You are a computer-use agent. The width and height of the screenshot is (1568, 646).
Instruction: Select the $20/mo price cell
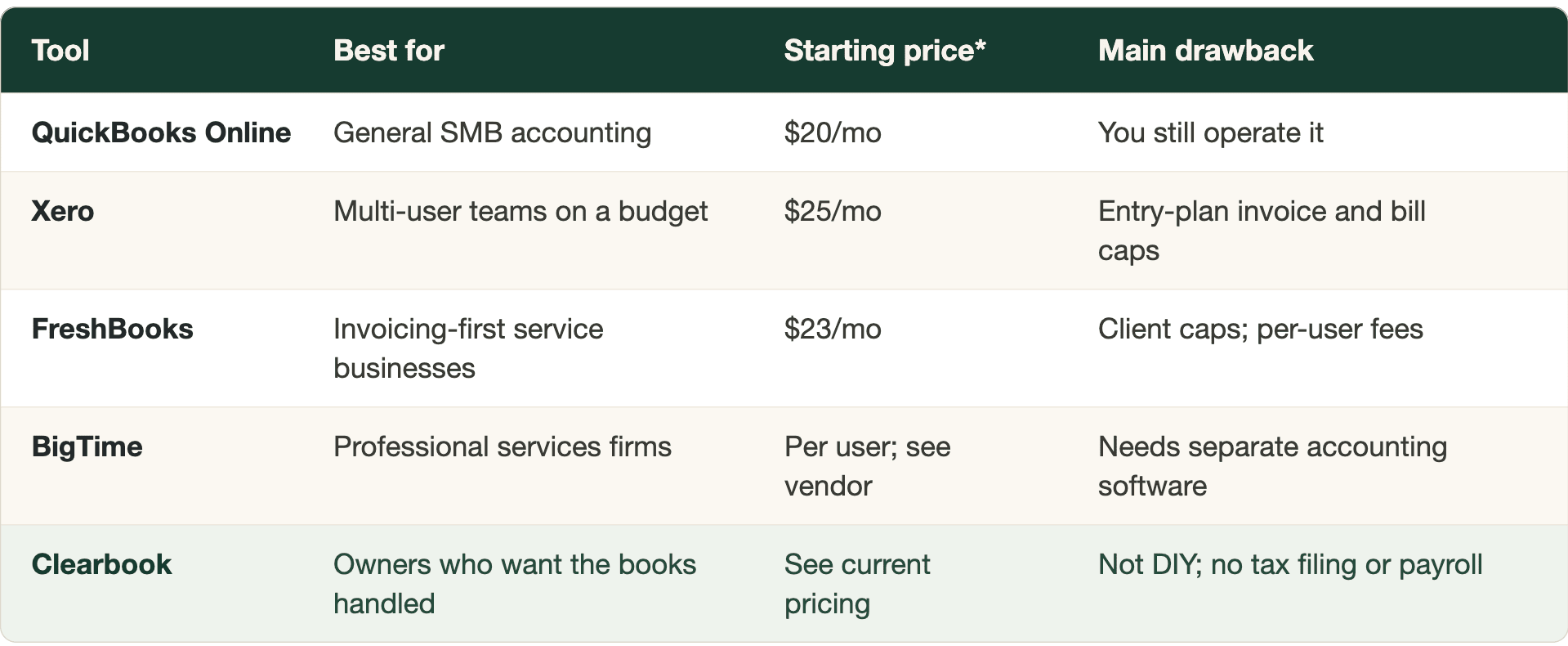[x=833, y=132]
